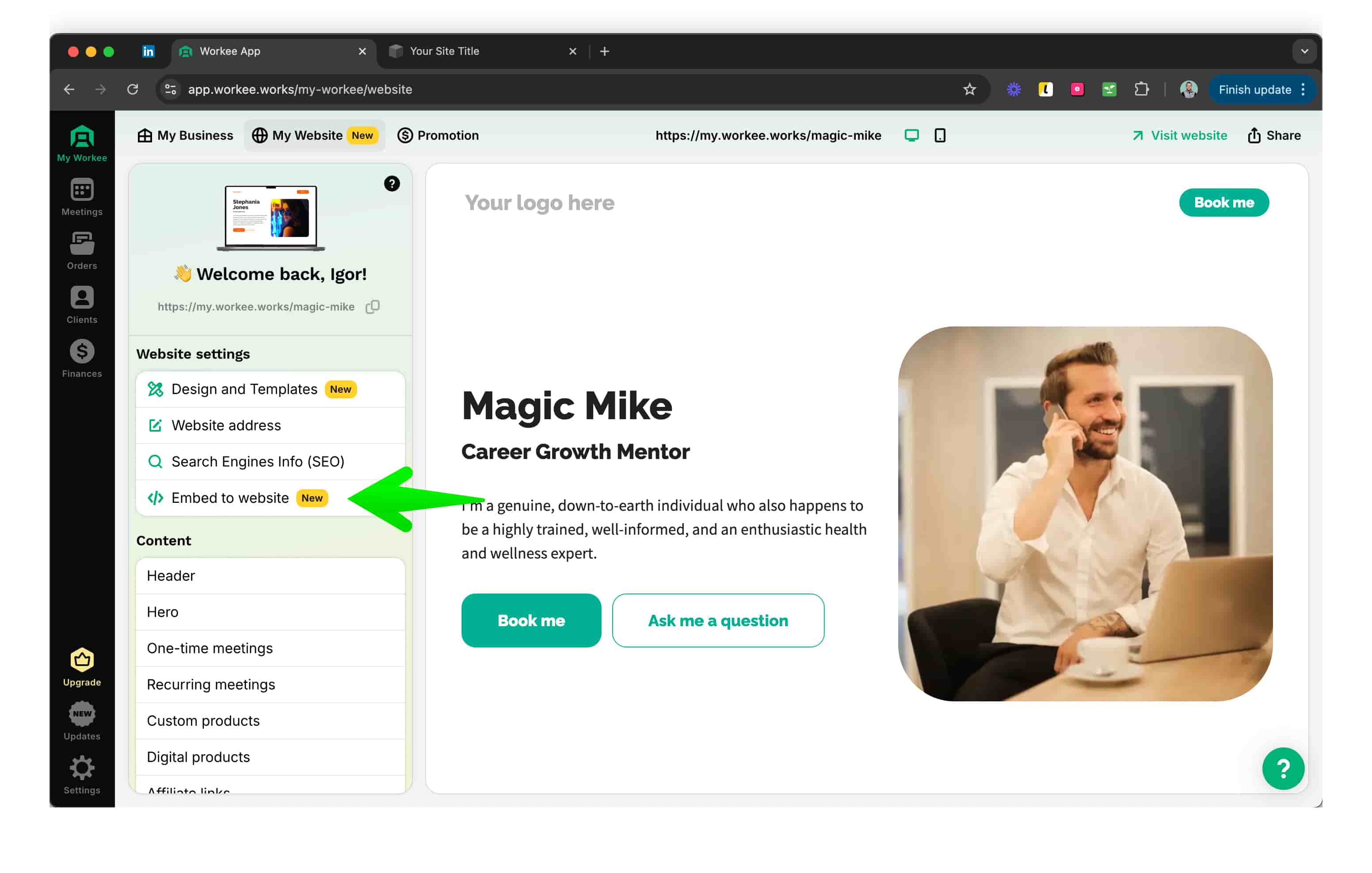Click the Magic Mike profile photo
Viewport: 1372px width, 873px height.
point(1086,514)
